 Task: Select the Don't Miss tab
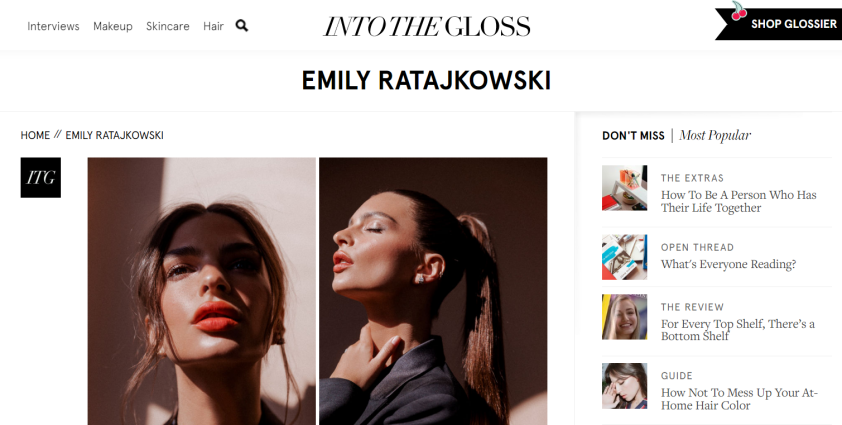point(633,136)
